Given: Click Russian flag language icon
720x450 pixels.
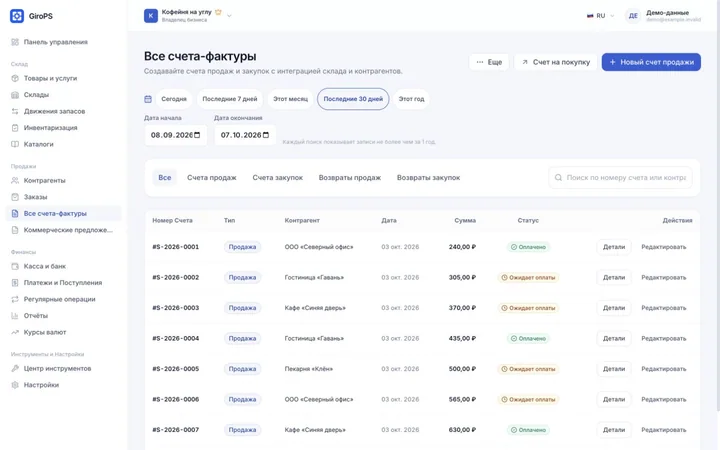Looking at the screenshot, I should [x=590, y=16].
